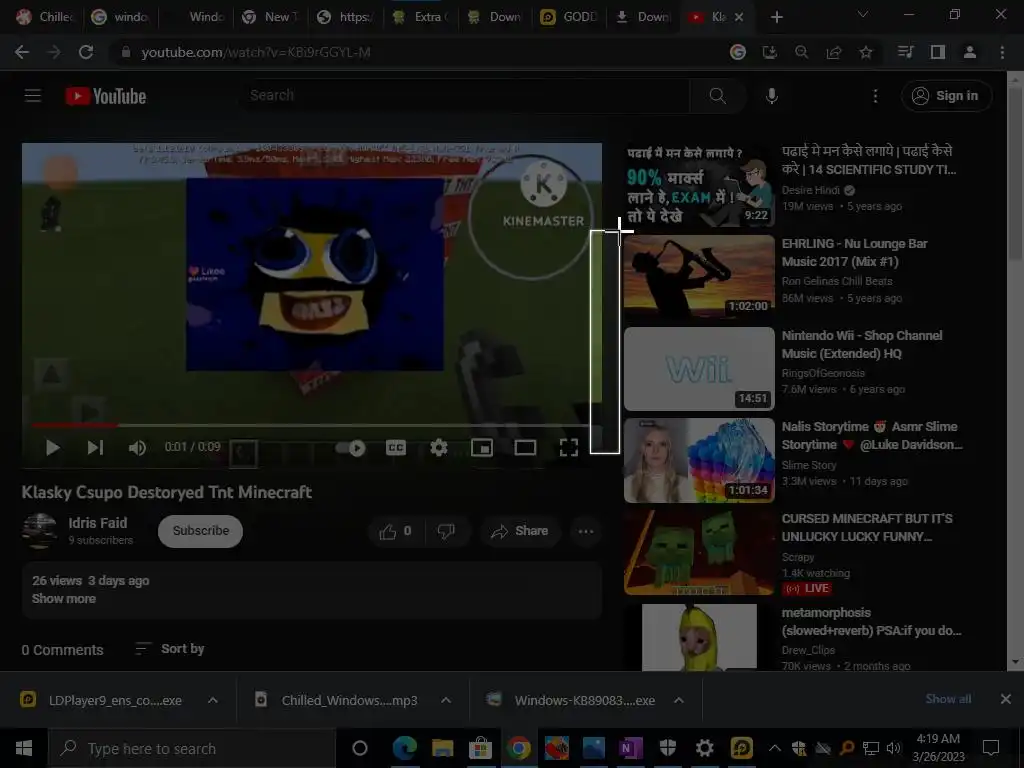Play the video with the play button
Viewport: 1024px width, 768px height.
[52, 447]
